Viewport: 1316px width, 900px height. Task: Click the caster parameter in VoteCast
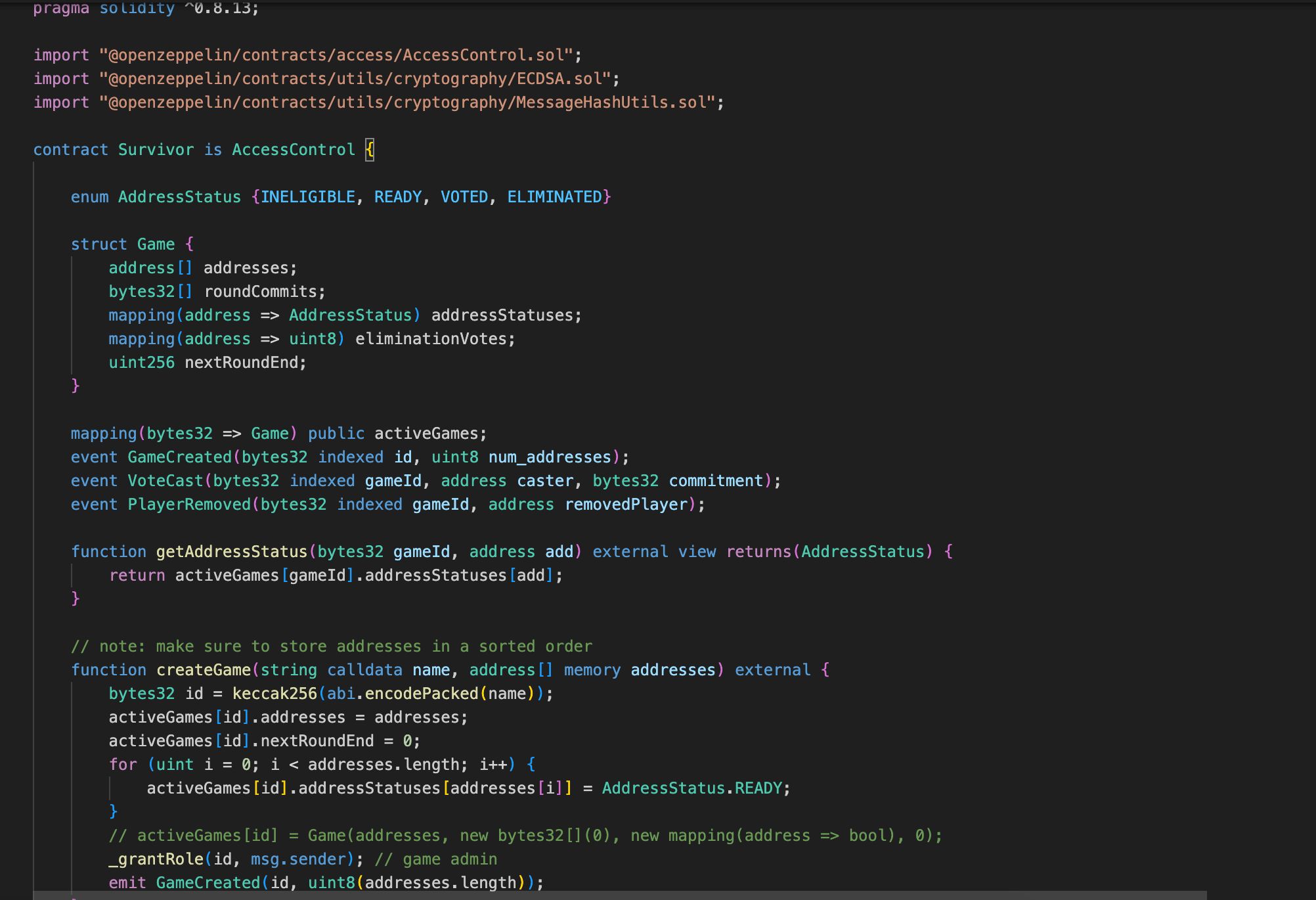tap(545, 481)
